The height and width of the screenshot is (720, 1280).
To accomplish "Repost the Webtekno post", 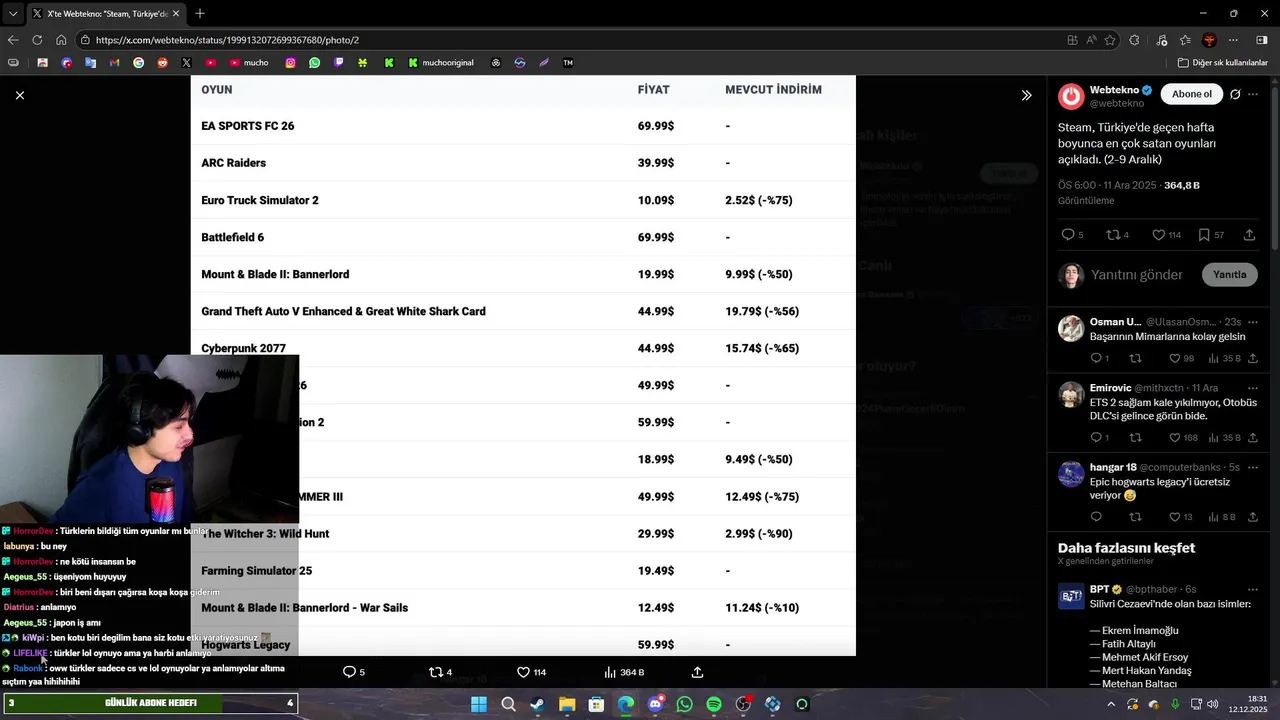I will click(x=1117, y=235).
